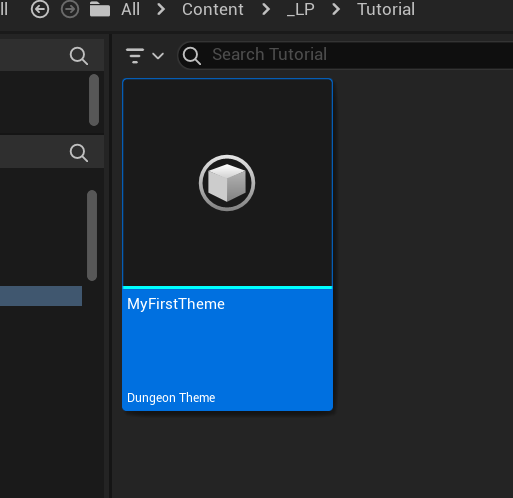Open the filter settings icon
Screen dimensions: 513x498
(x=135, y=55)
